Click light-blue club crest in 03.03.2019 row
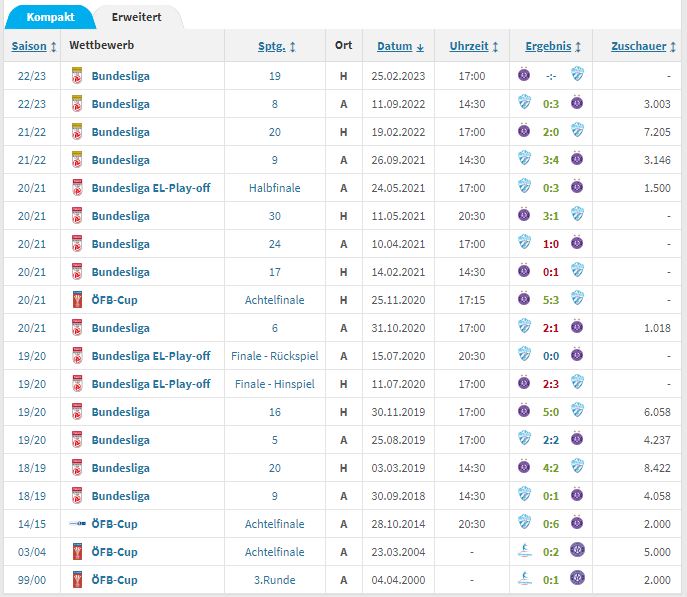 (x=577, y=466)
